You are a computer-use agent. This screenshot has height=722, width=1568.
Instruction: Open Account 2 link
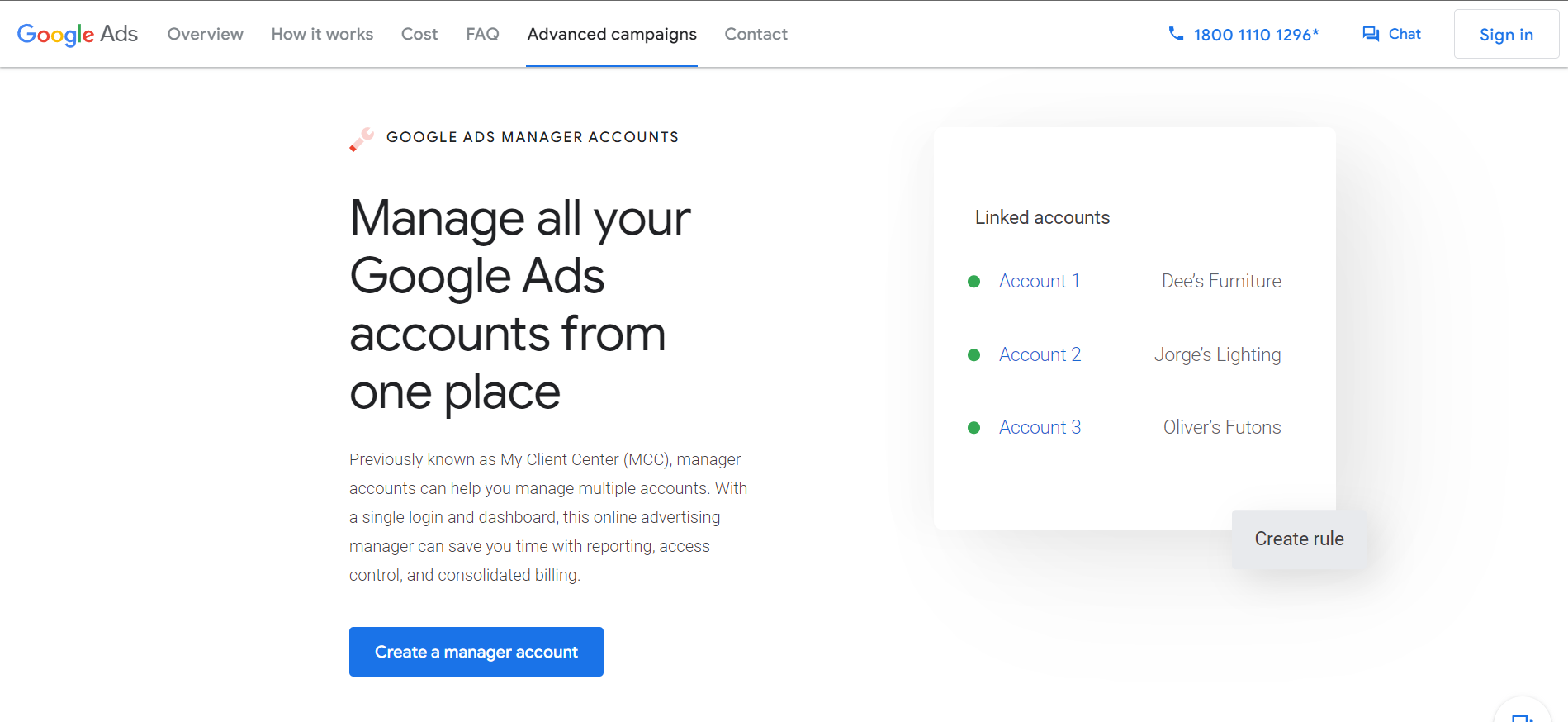tap(1040, 355)
